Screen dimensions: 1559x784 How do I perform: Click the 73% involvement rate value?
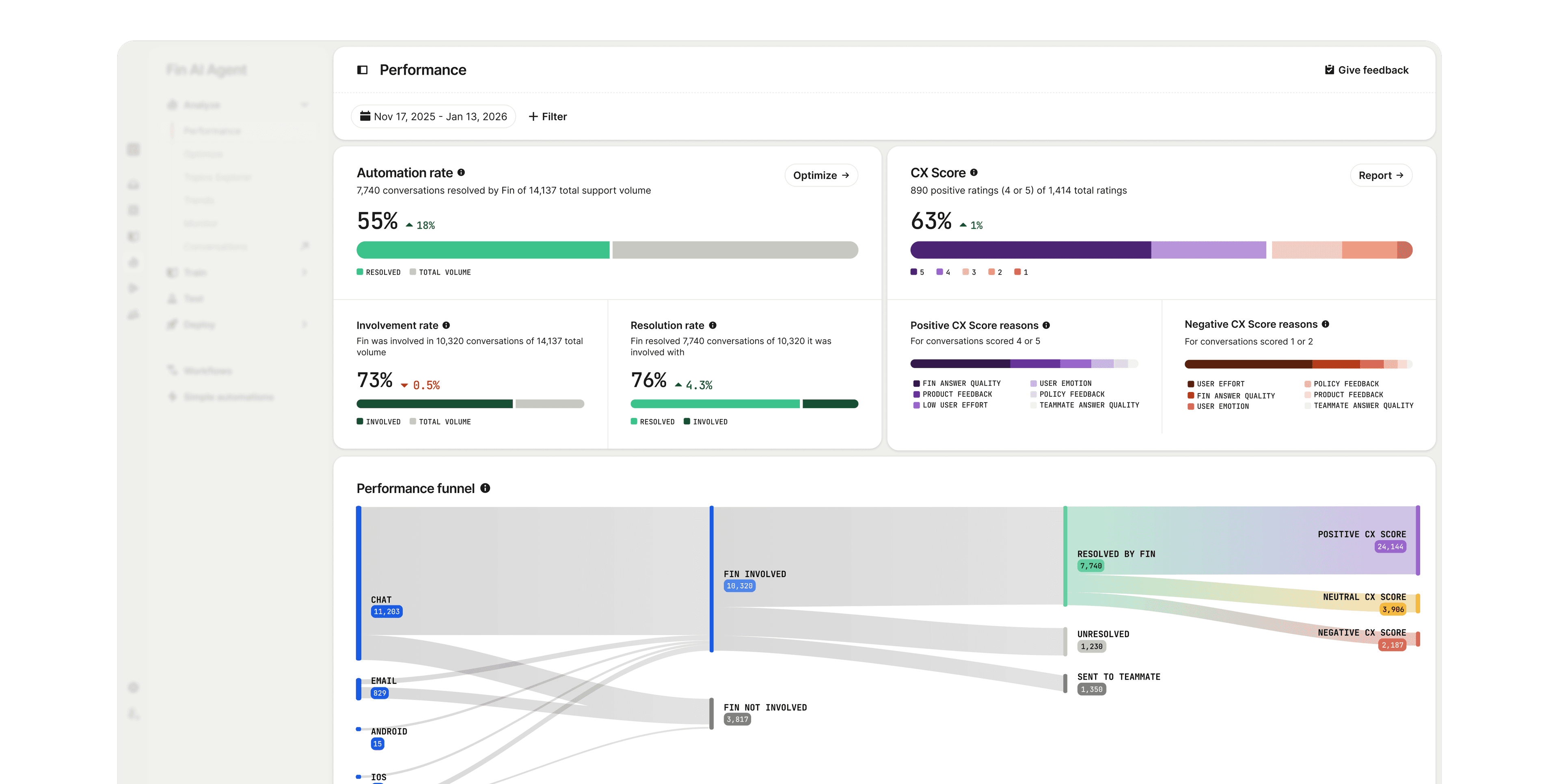(x=375, y=381)
